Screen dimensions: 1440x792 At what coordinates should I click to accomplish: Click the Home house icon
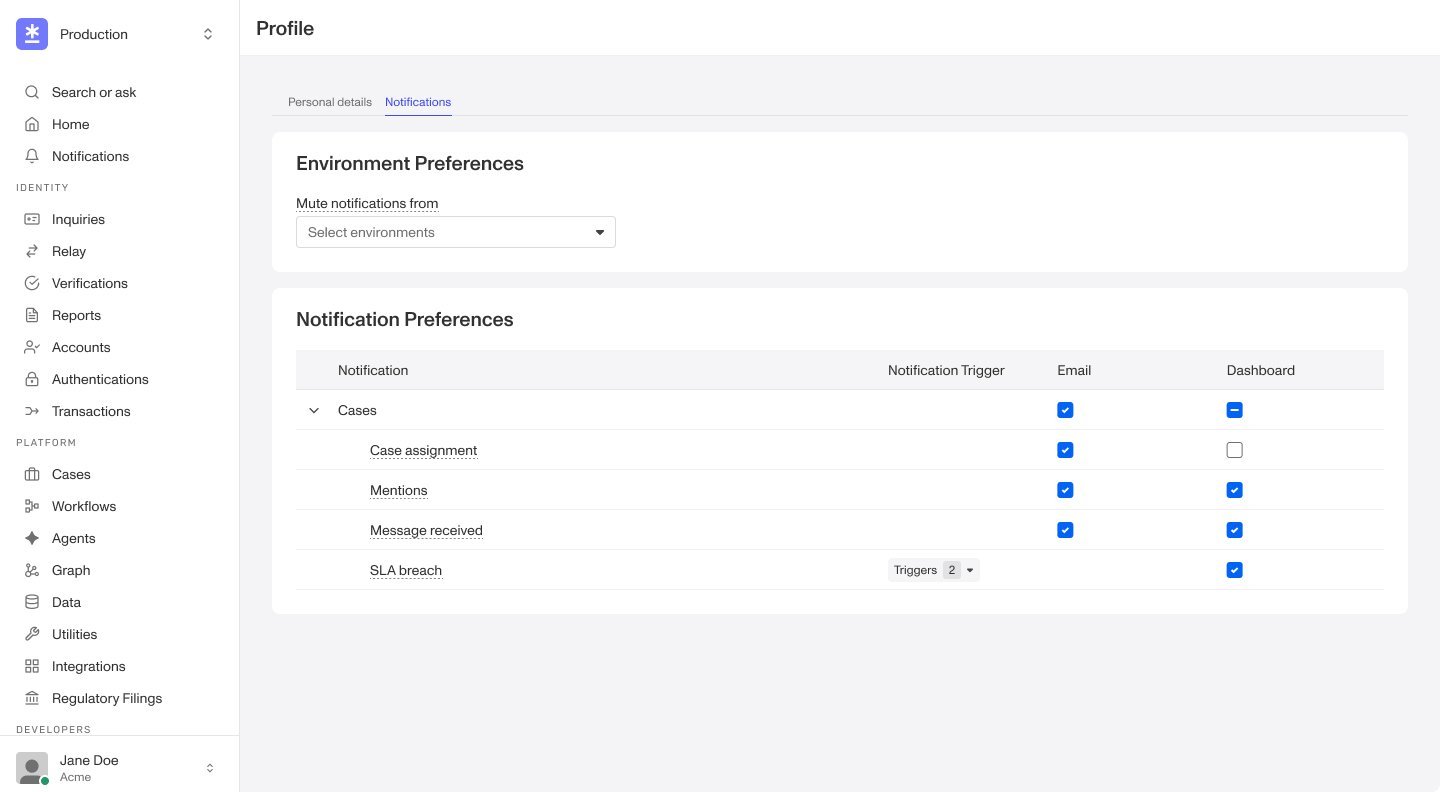(32, 124)
